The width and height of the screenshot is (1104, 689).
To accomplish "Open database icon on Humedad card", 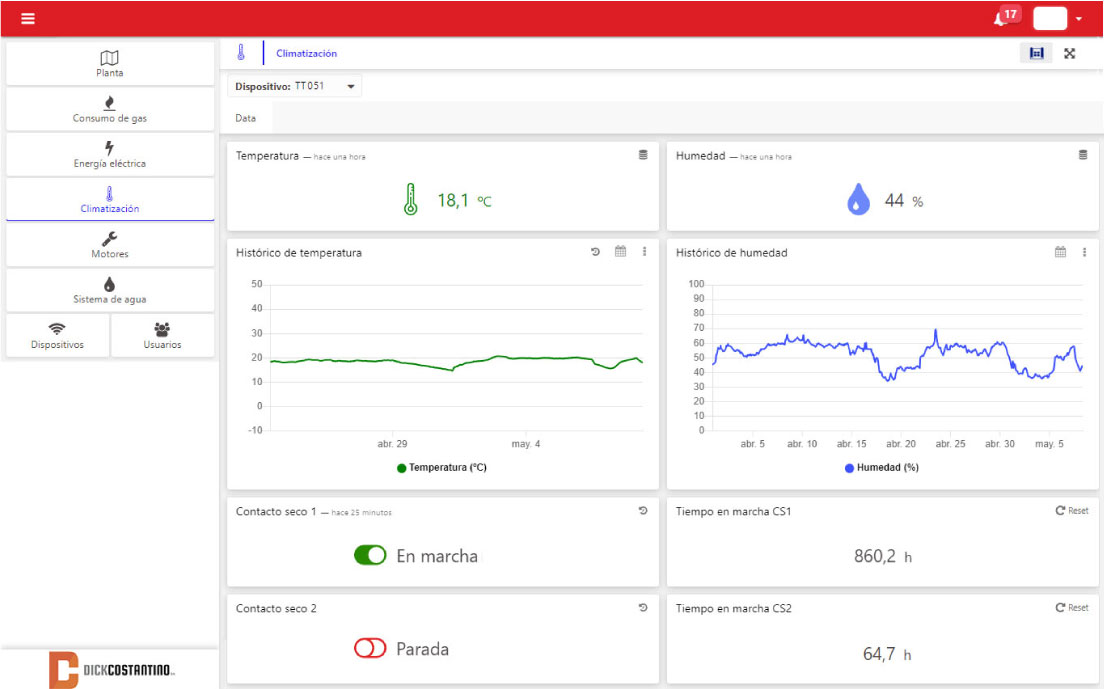I will point(1083,155).
